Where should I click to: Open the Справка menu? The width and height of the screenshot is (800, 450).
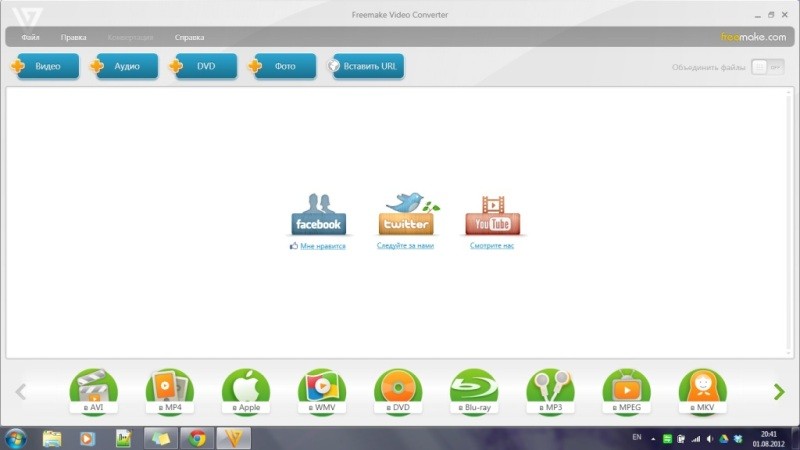189,37
